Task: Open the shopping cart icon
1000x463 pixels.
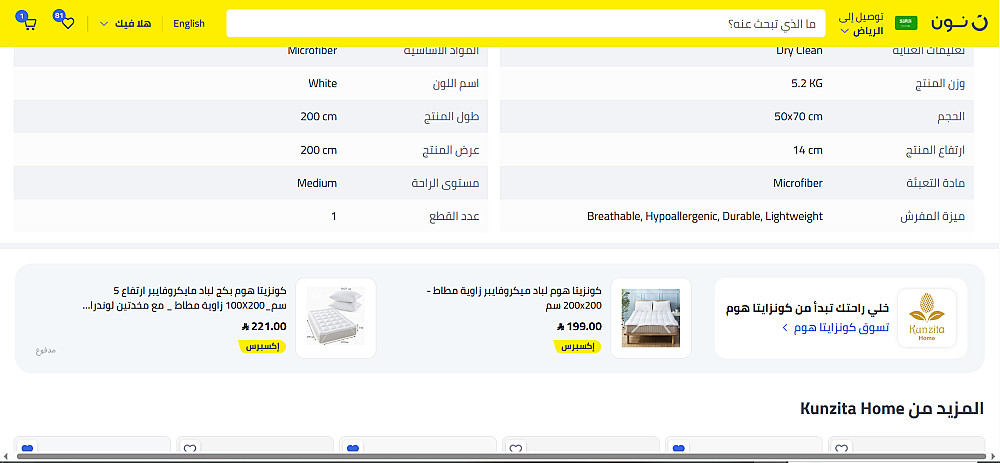Action: [29, 24]
